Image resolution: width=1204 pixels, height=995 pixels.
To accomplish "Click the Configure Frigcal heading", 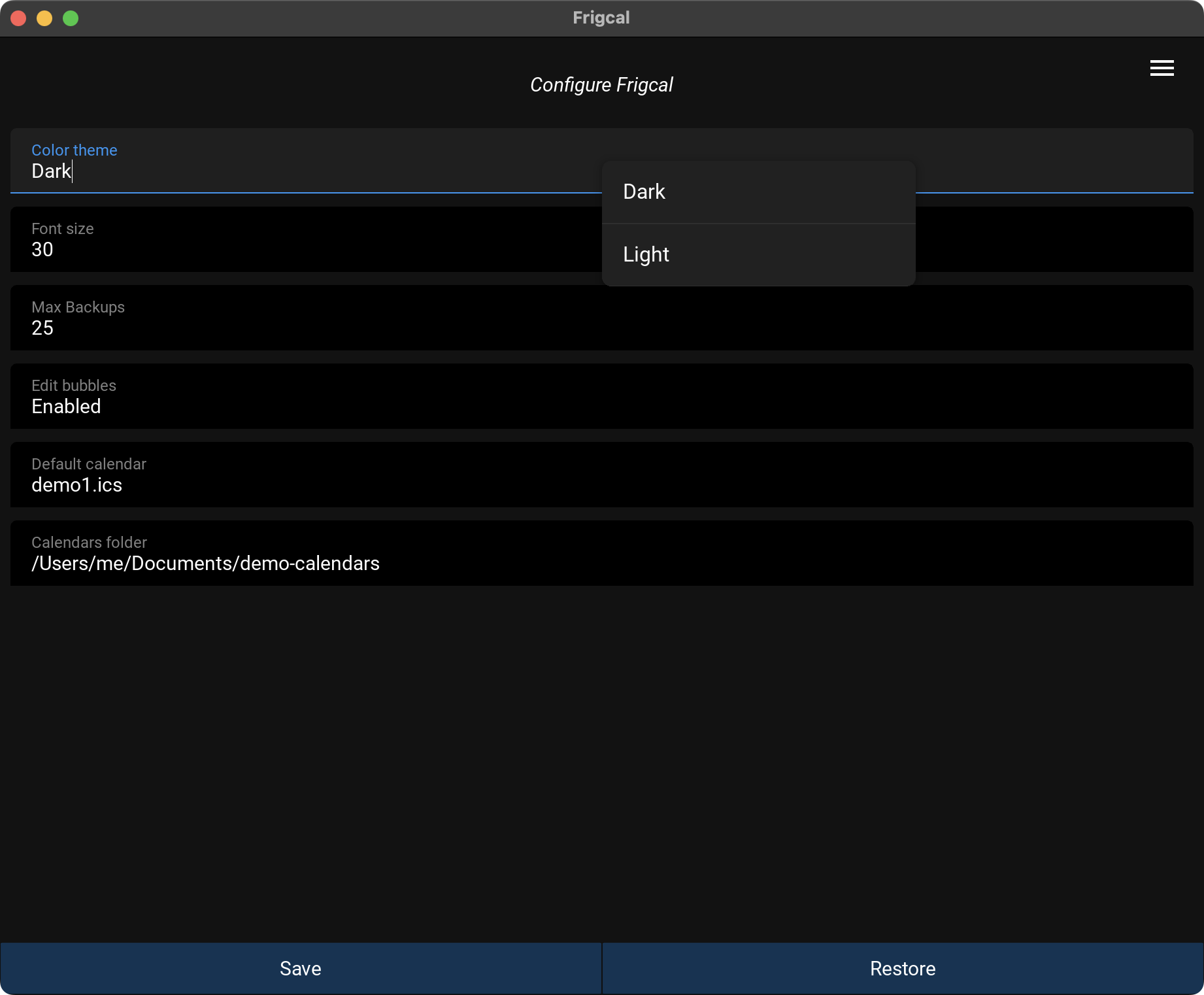I will [601, 85].
